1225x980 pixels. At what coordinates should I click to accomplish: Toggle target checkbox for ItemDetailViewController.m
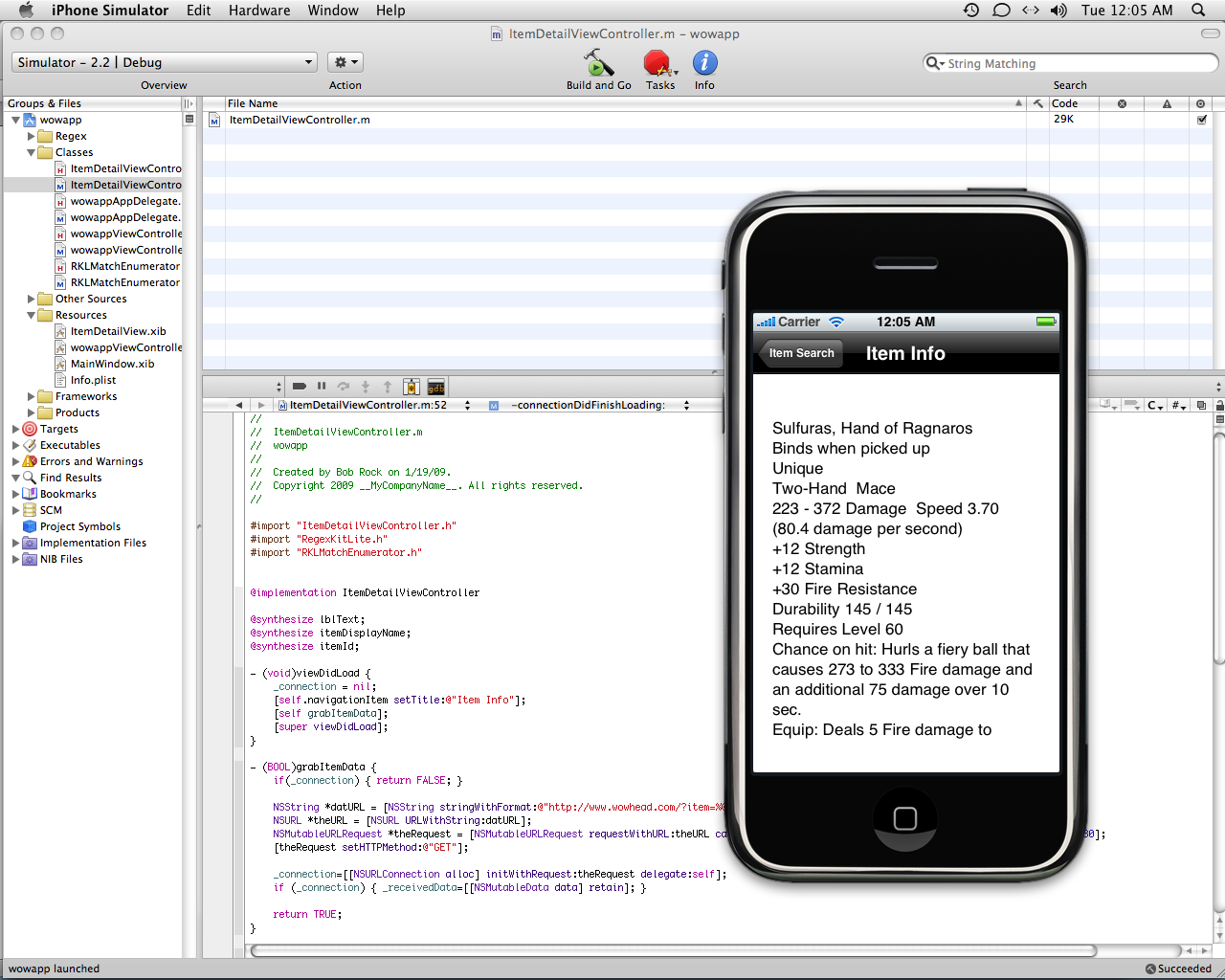1202,120
